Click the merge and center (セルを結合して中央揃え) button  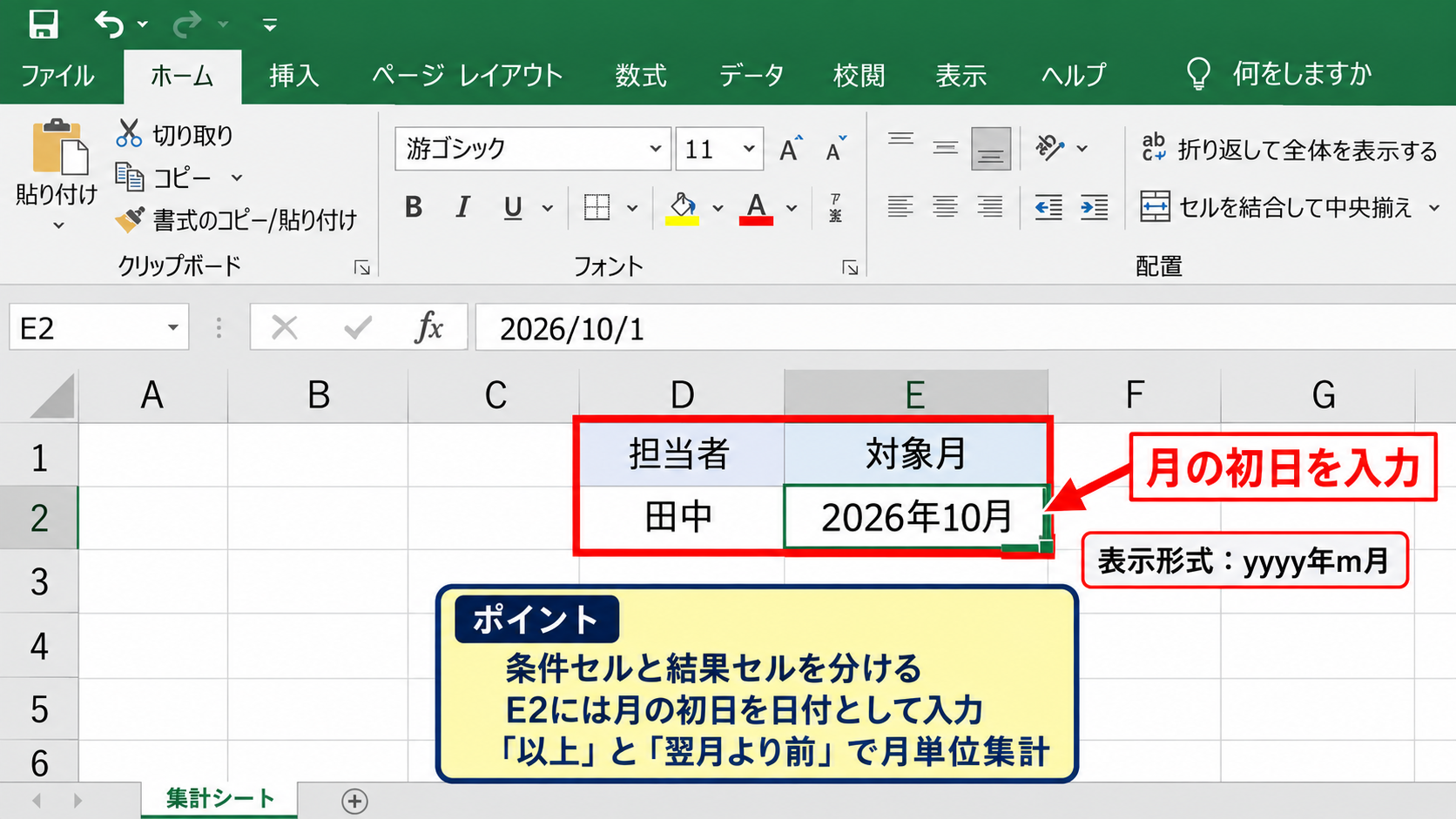(1277, 207)
